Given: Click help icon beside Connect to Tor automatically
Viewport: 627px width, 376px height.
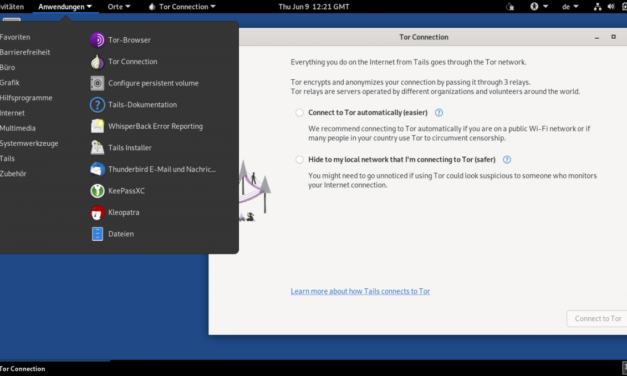Looking at the screenshot, I should point(439,113).
